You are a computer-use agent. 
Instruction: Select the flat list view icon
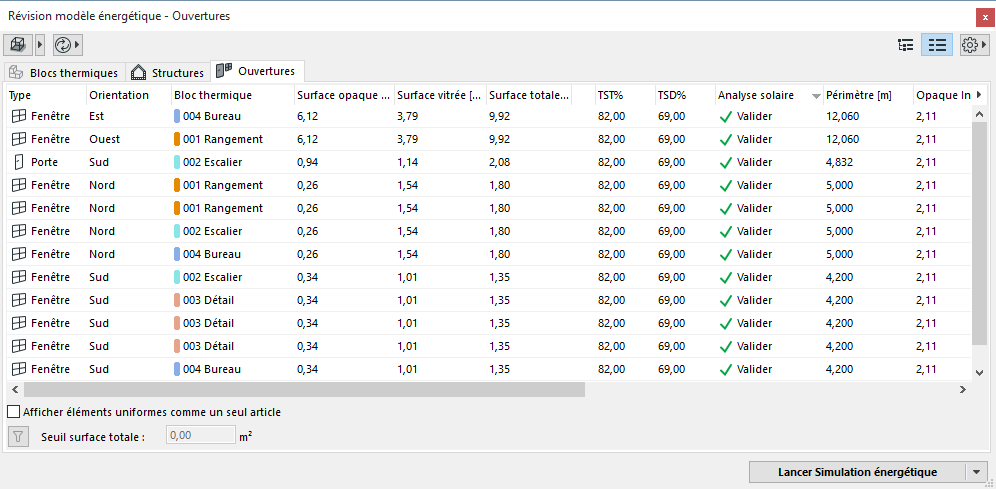[937, 45]
